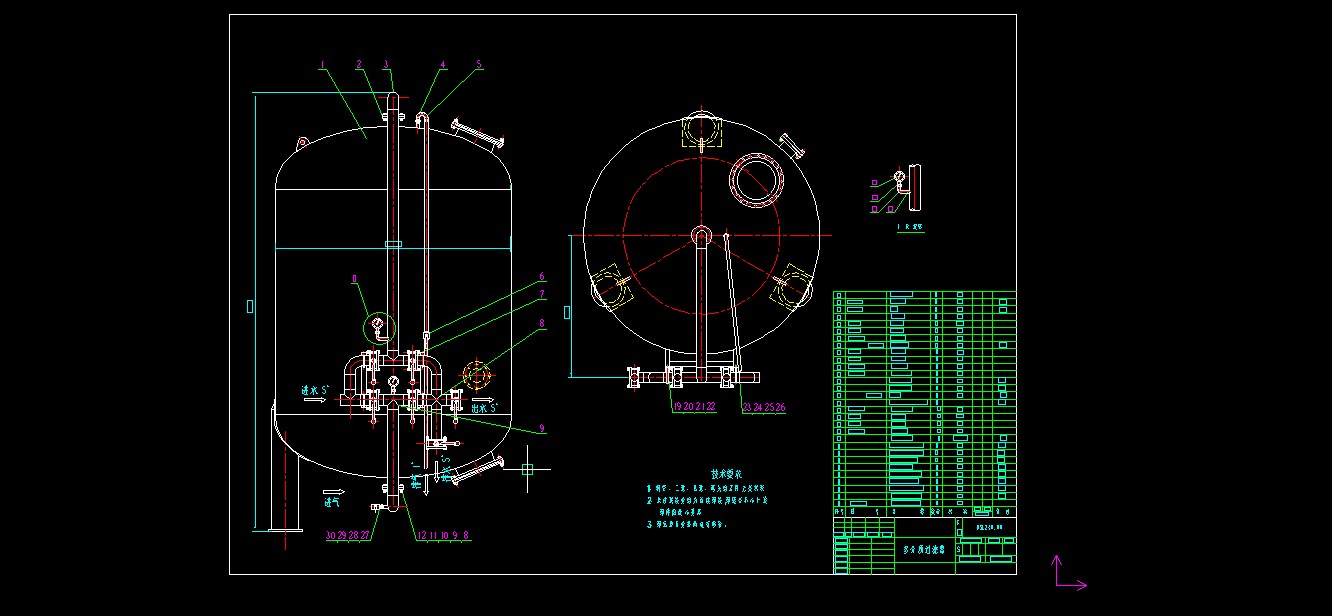
Task: Click the callout label "12 11 10 9 8"
Action: (443, 536)
